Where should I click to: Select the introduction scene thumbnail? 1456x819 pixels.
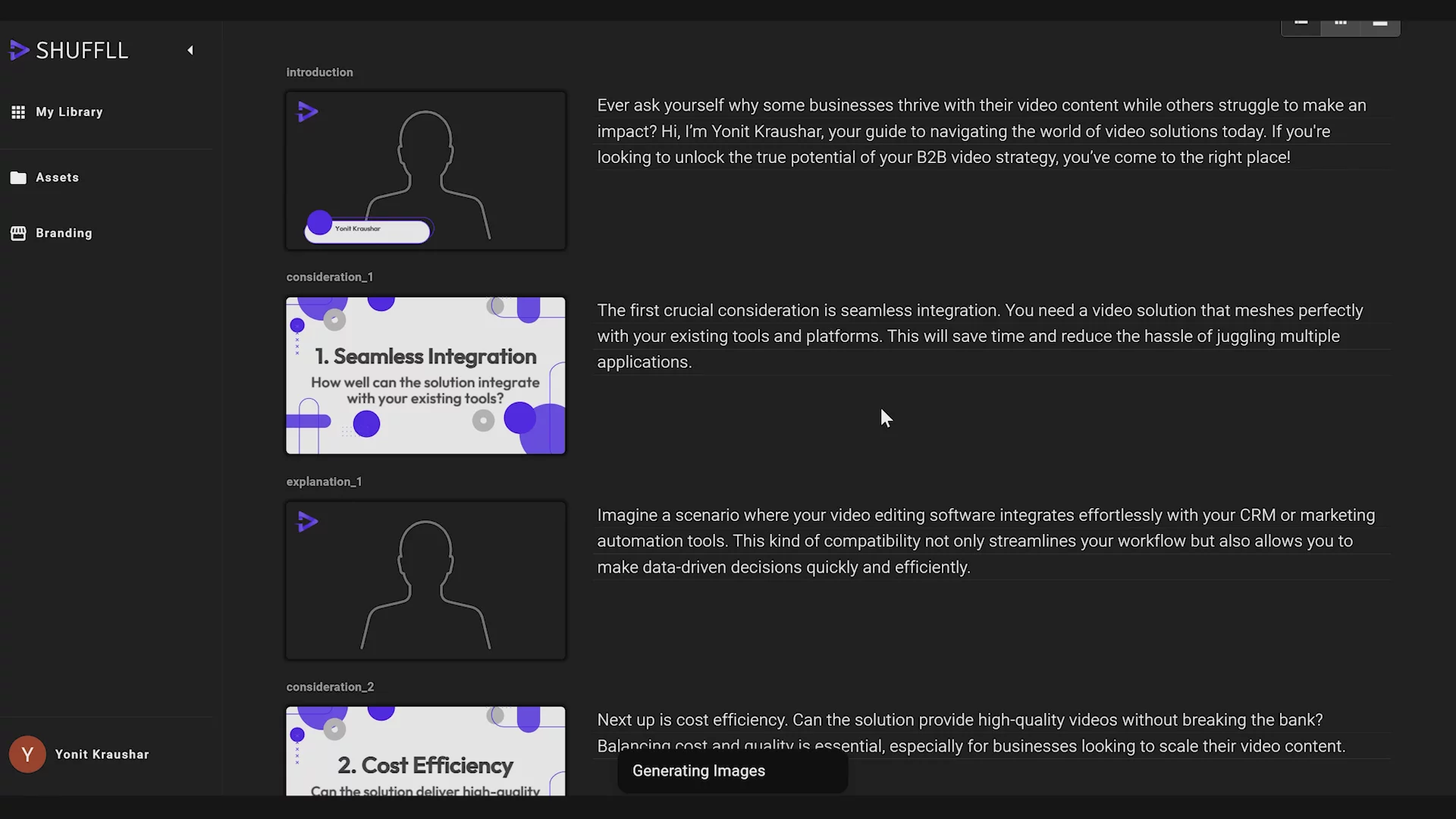[425, 171]
